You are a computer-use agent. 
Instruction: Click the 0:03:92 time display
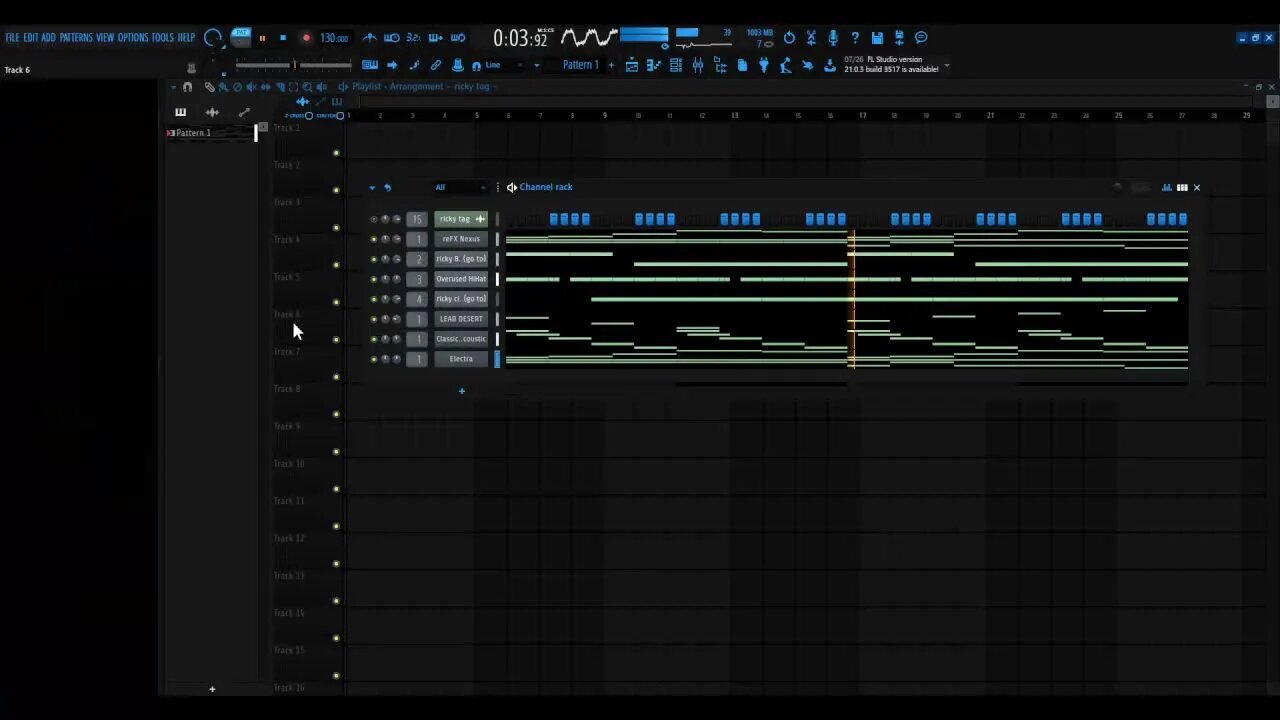[x=521, y=38]
